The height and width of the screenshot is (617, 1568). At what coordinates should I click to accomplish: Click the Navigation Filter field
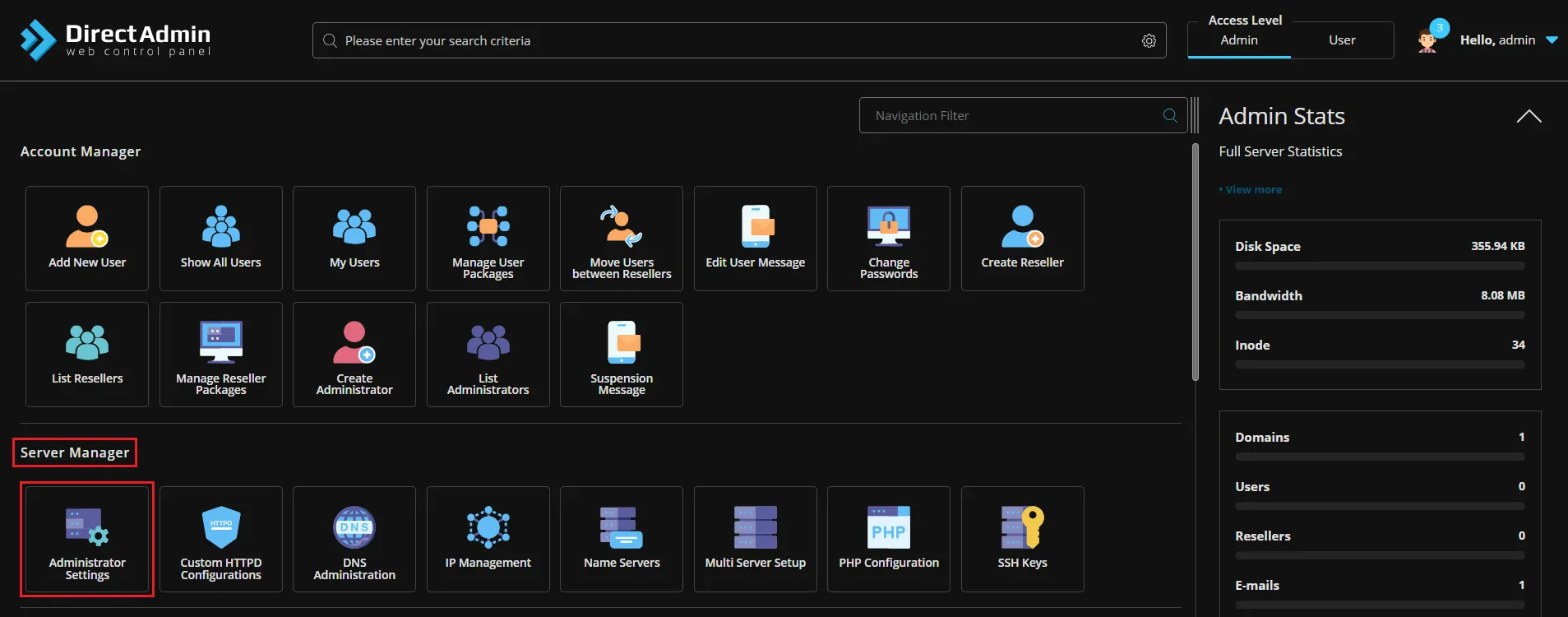coord(1011,116)
